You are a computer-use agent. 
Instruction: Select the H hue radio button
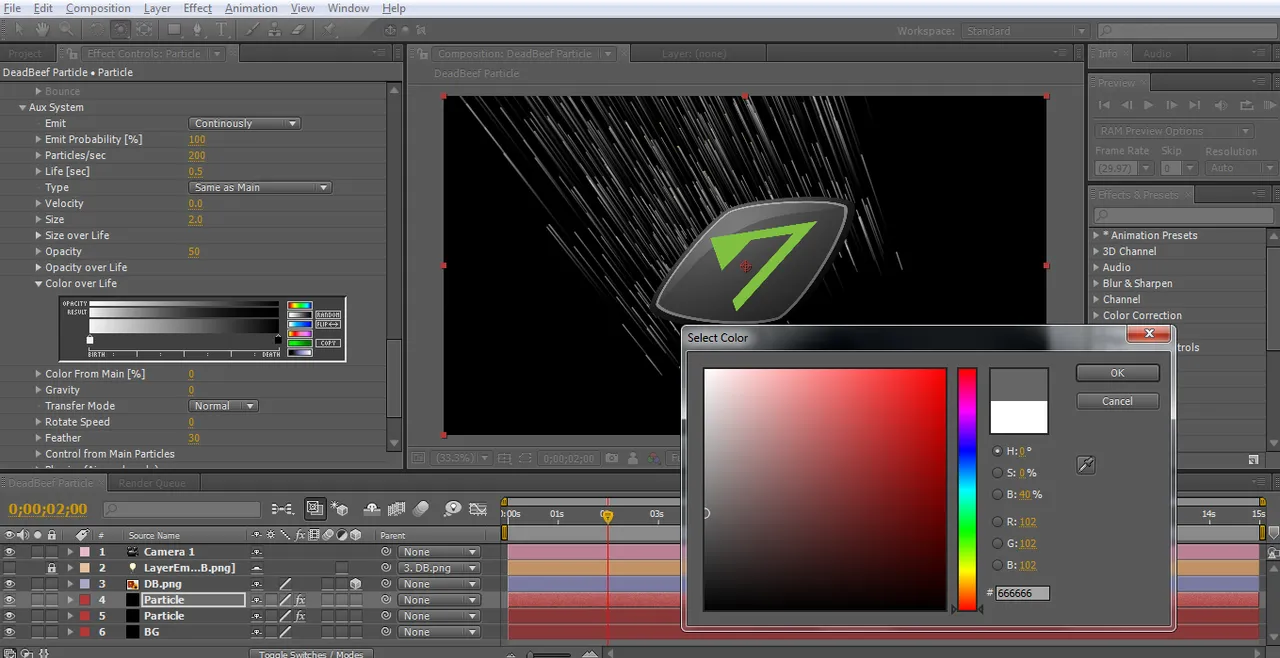tap(997, 451)
